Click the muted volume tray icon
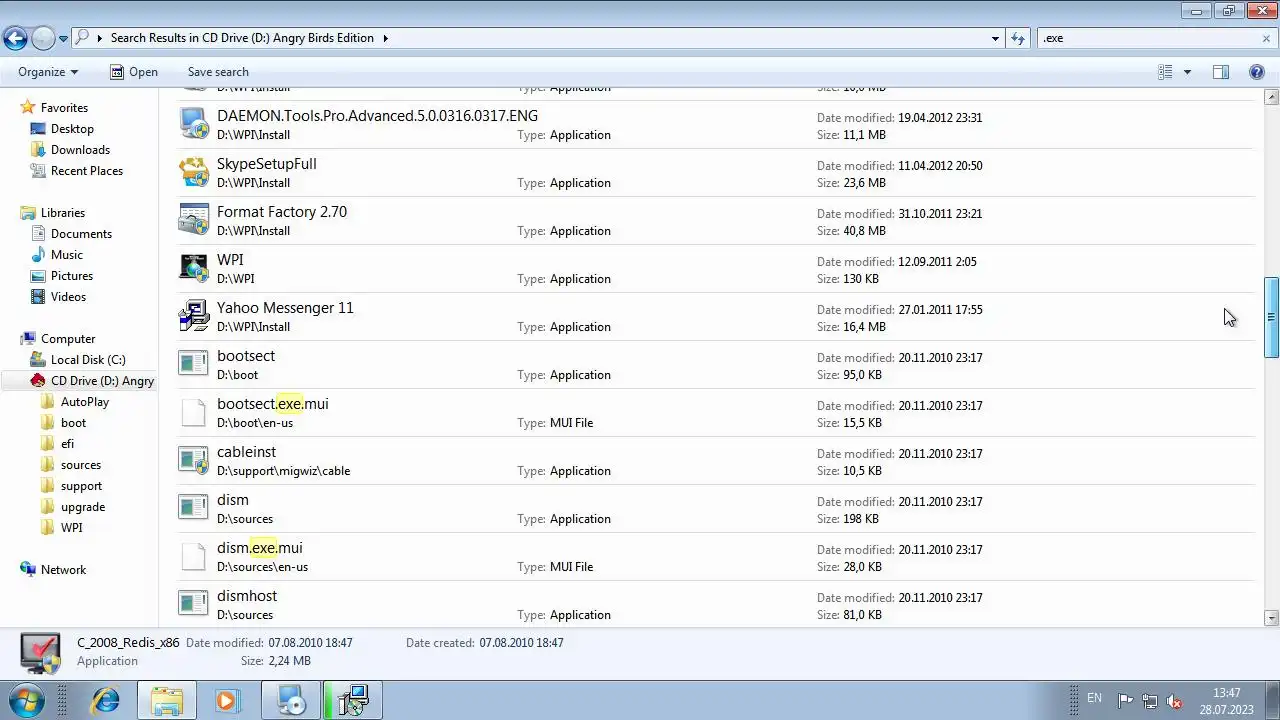Image resolution: width=1280 pixels, height=720 pixels. (1175, 700)
